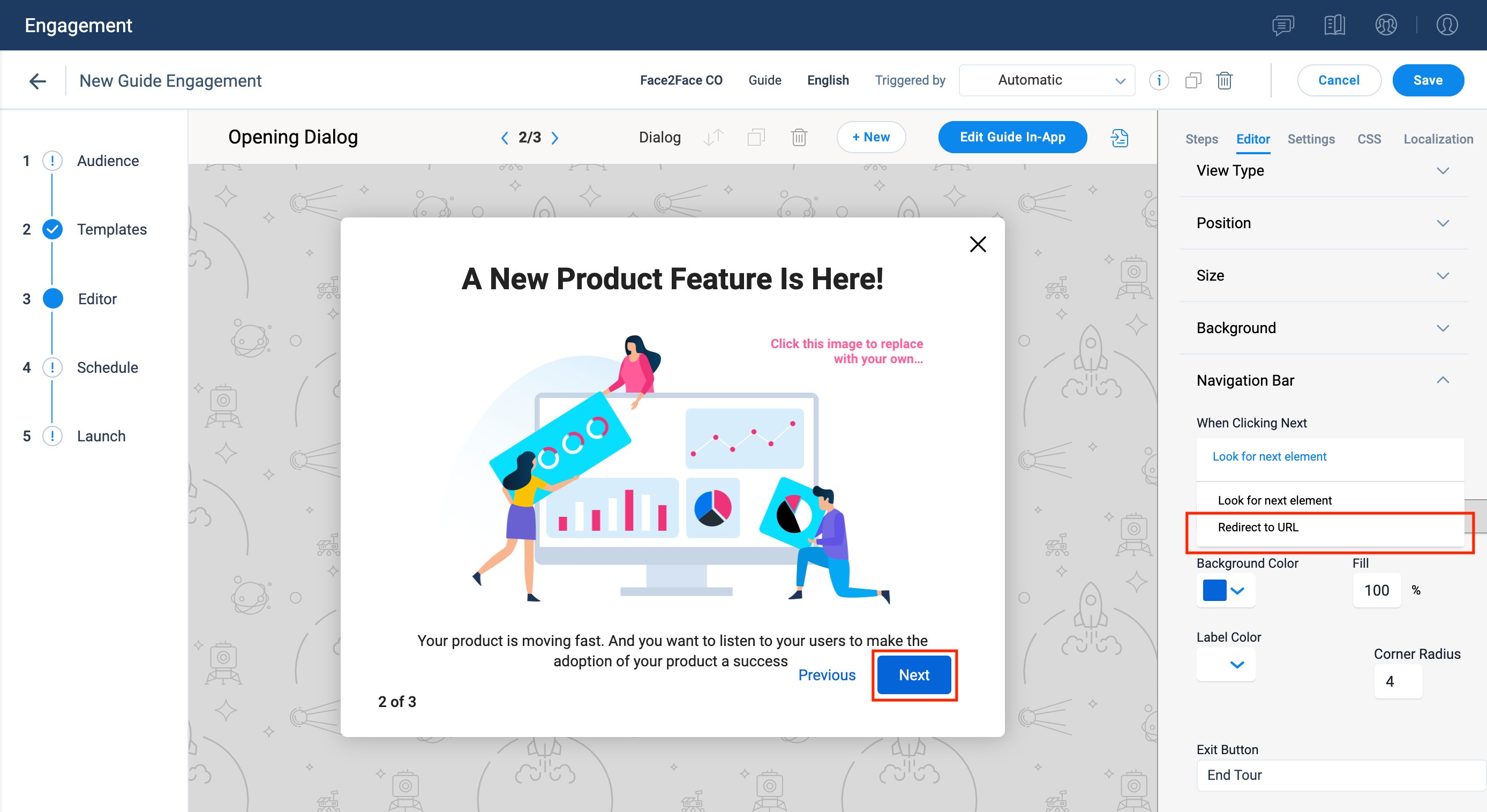Click the dialog body paragraph text
The image size is (1487, 812).
(672, 650)
